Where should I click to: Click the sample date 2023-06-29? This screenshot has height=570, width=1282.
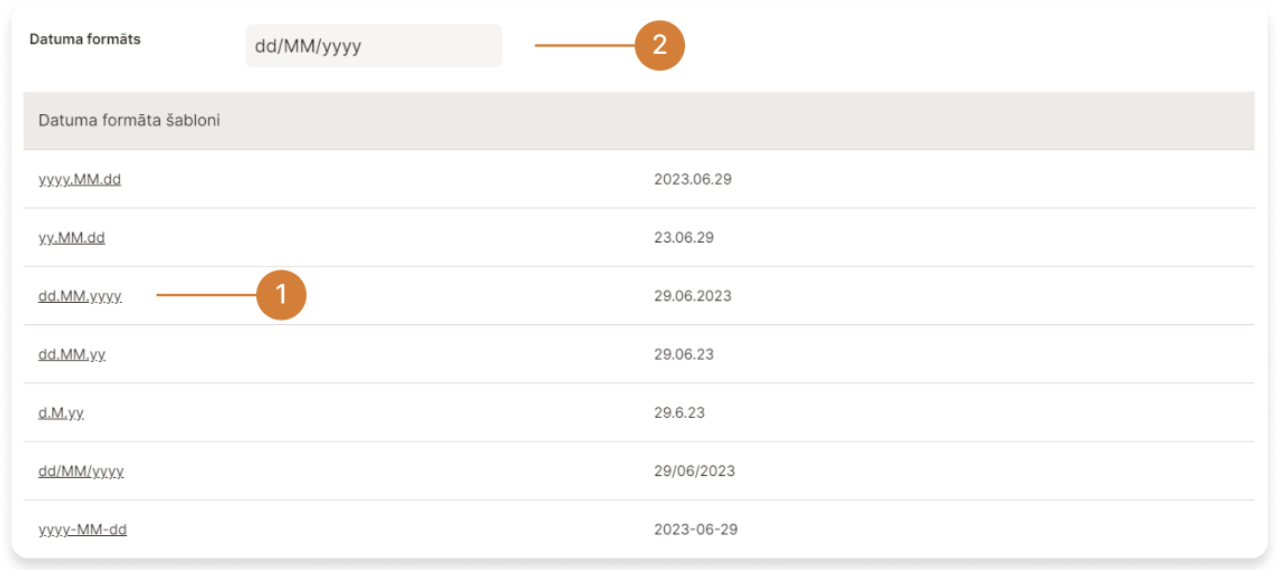tap(696, 529)
